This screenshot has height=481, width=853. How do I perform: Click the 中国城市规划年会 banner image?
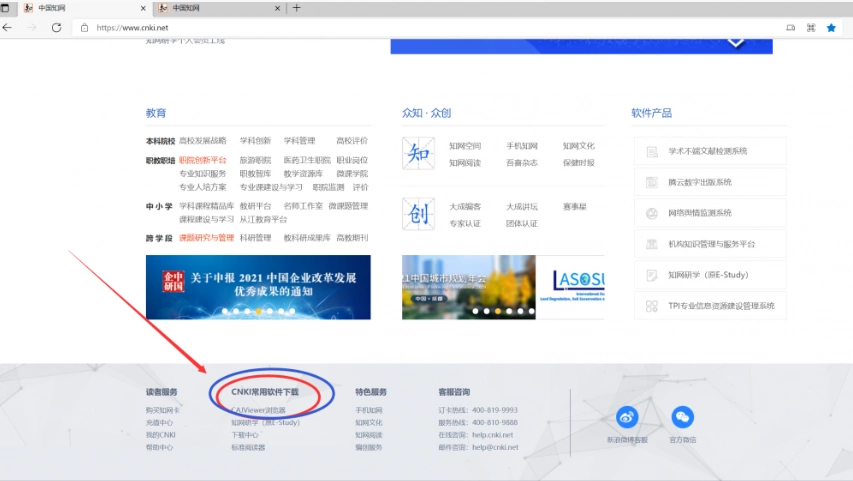point(469,287)
